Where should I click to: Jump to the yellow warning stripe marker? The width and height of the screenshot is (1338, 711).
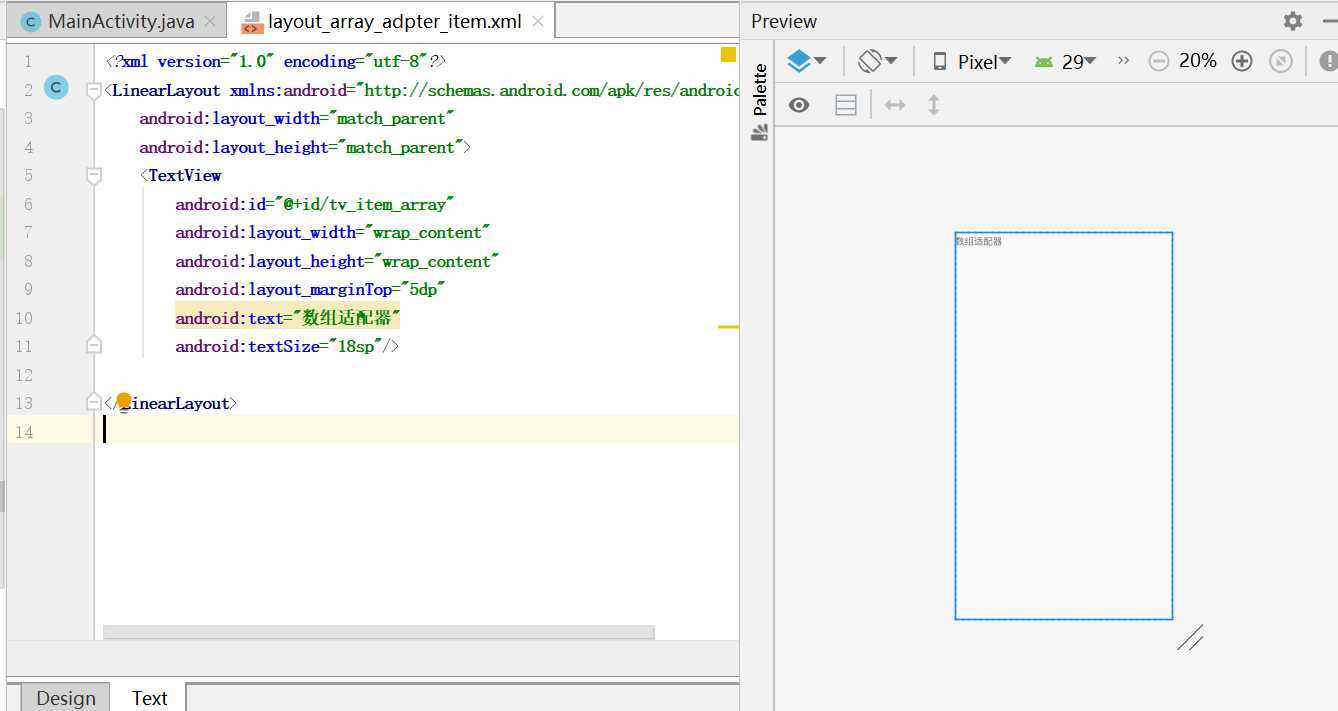(728, 327)
